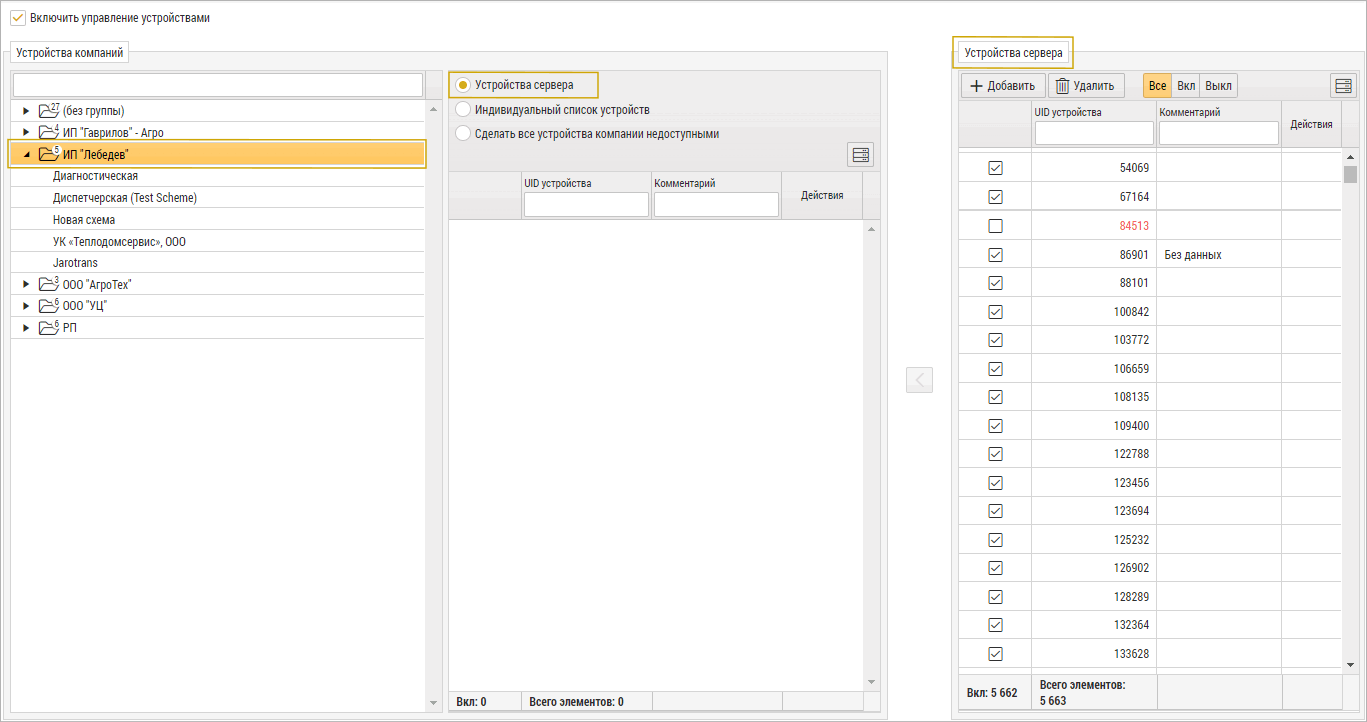The image size is (1367, 722).
Task: Sort by Комментарий header in server devices
Action: point(1190,112)
